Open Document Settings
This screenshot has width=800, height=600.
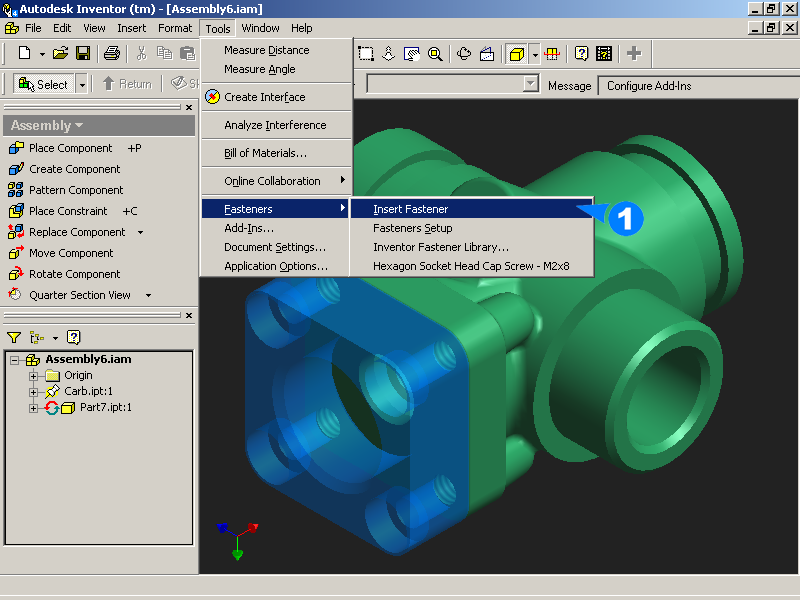click(276, 247)
